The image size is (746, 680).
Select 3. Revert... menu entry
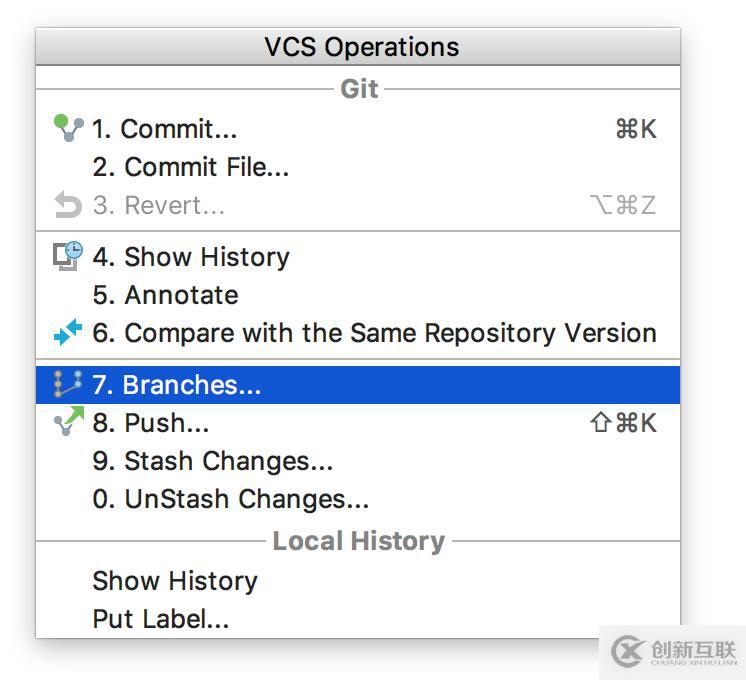tap(358, 205)
